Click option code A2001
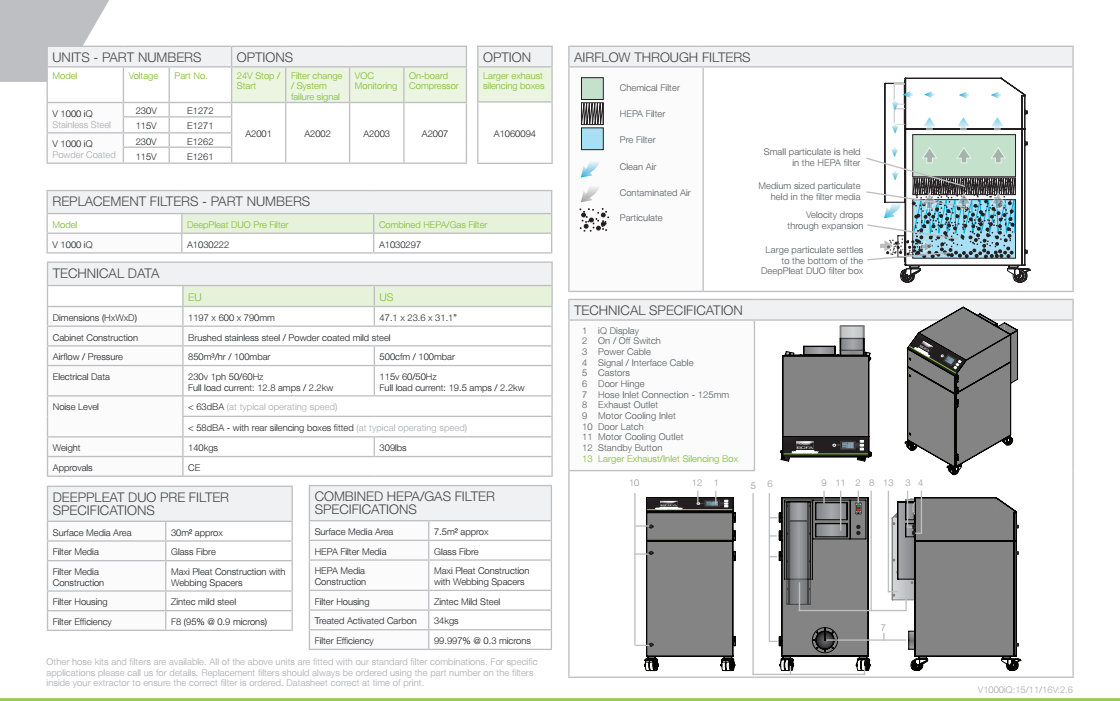 point(258,134)
